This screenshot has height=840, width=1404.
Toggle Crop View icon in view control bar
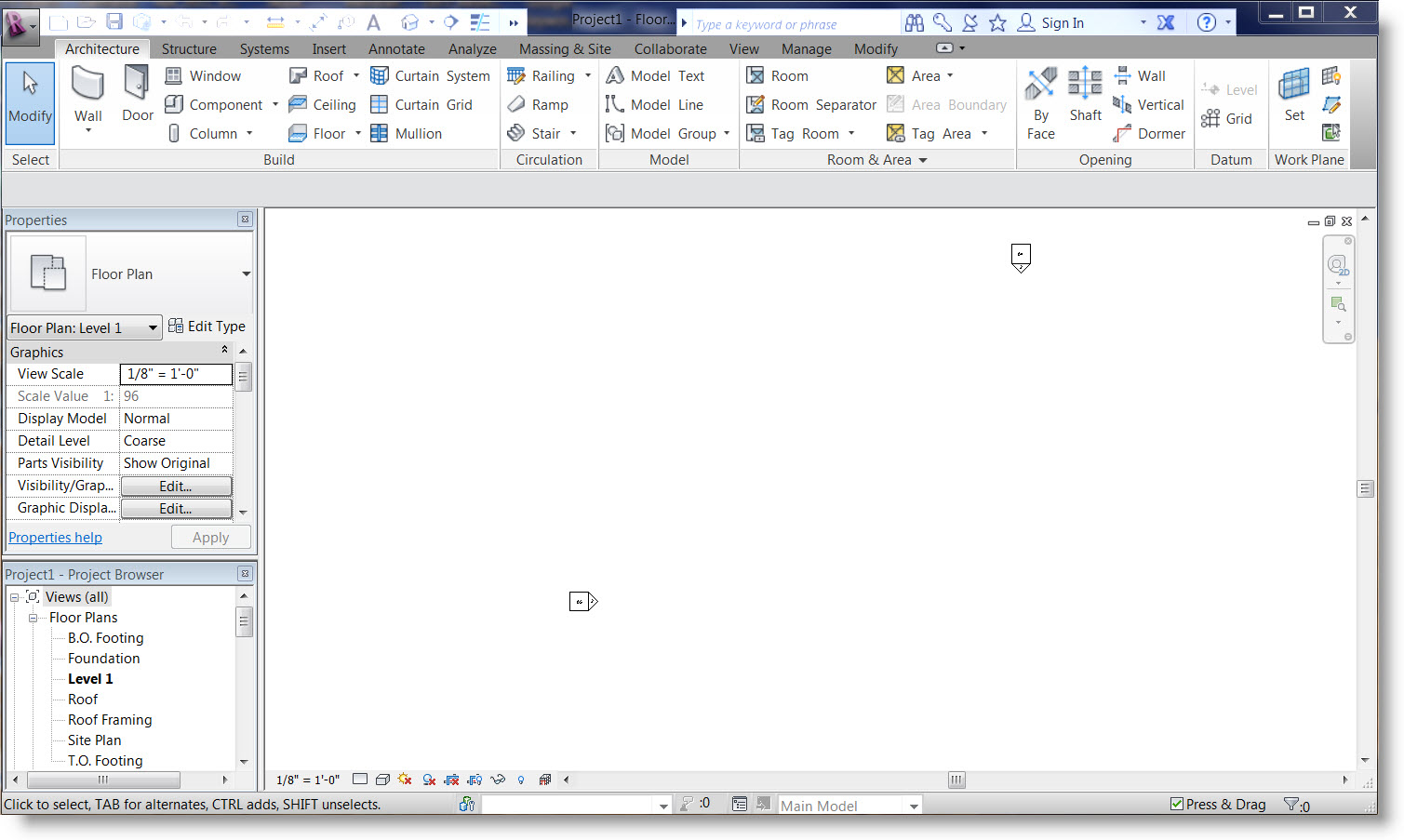(x=452, y=780)
